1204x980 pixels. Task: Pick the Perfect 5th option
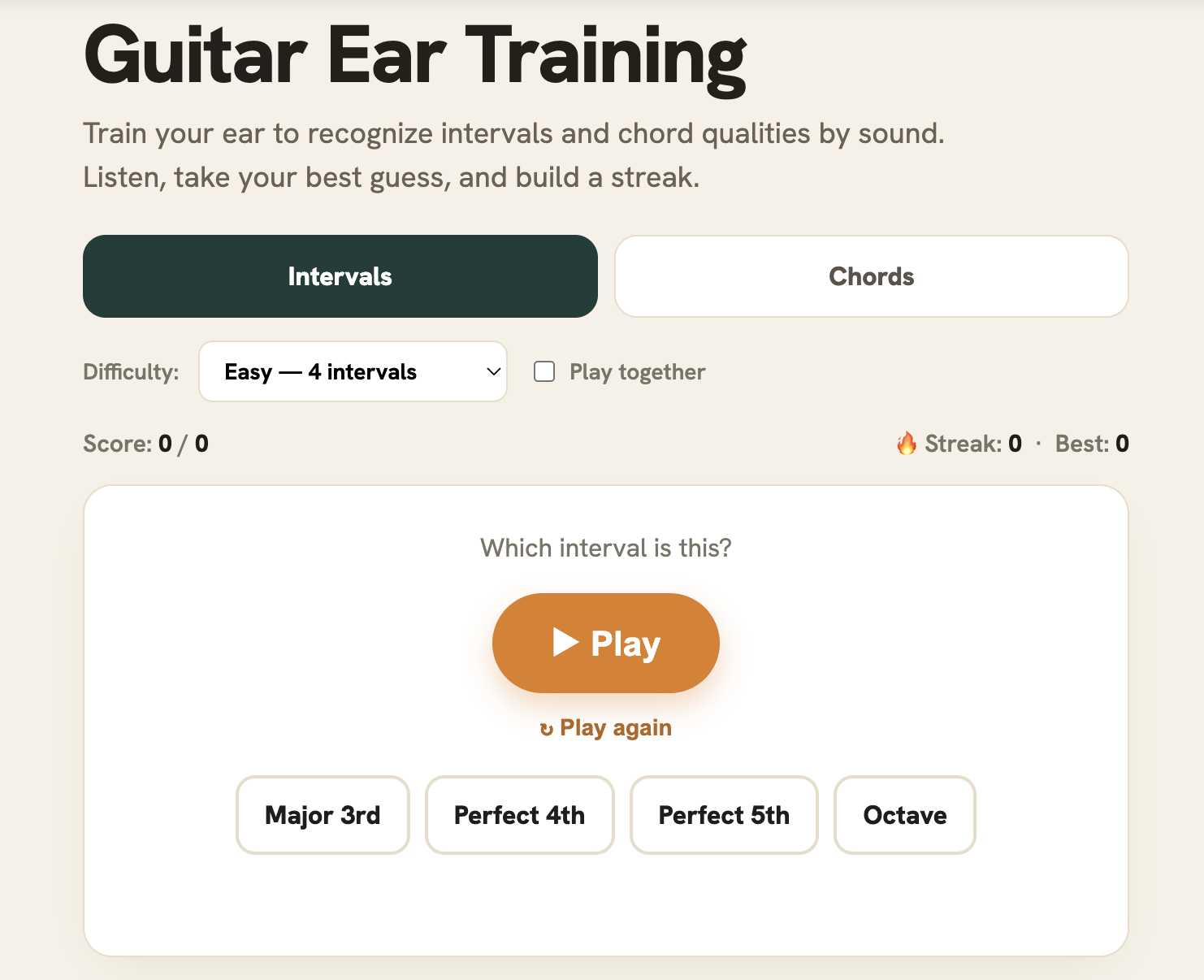click(724, 814)
